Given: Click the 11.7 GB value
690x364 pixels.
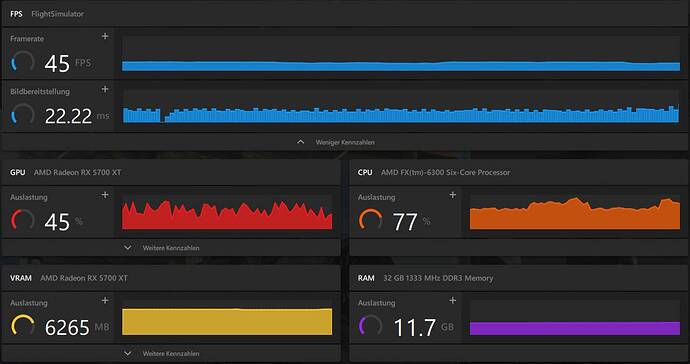Looking at the screenshot, I should point(423,327).
